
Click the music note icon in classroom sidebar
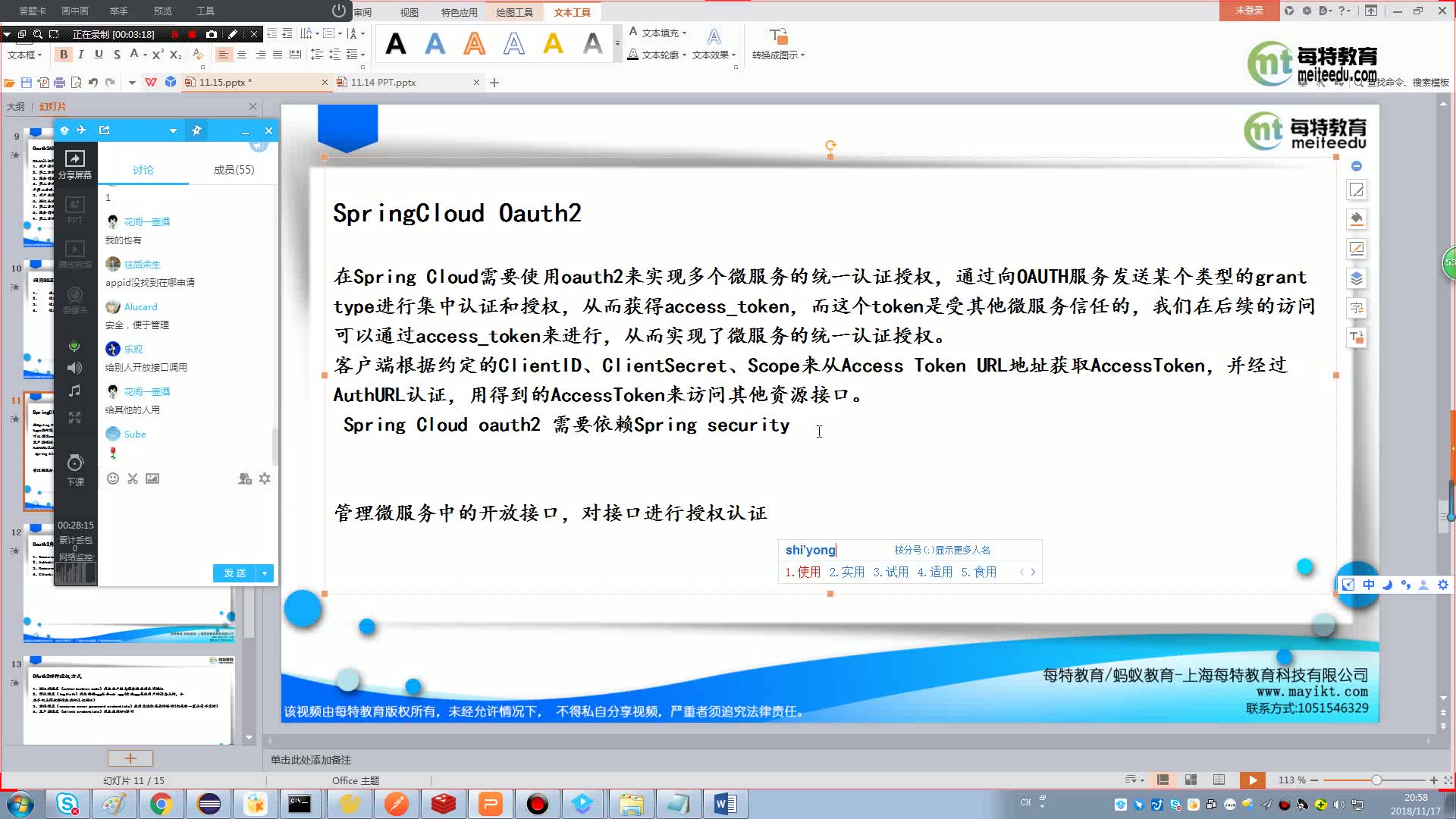pyautogui.click(x=74, y=391)
